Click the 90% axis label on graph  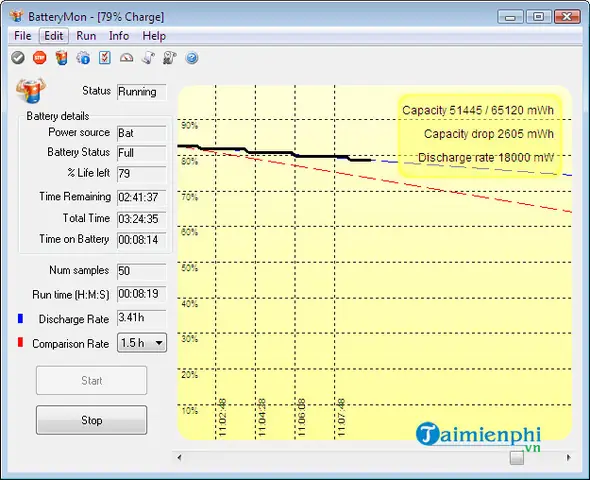click(189, 125)
